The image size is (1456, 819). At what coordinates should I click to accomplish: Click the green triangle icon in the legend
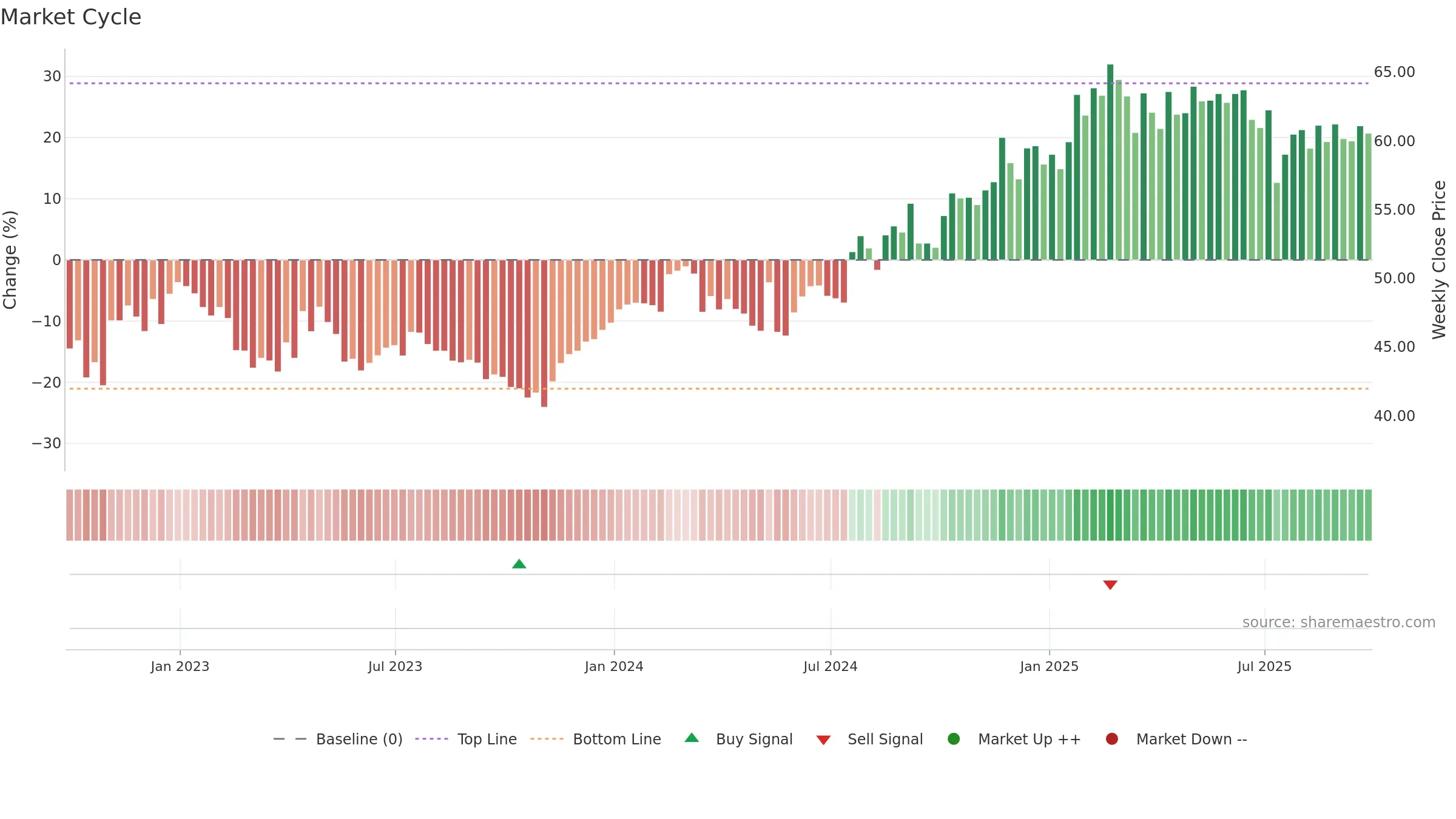click(692, 738)
